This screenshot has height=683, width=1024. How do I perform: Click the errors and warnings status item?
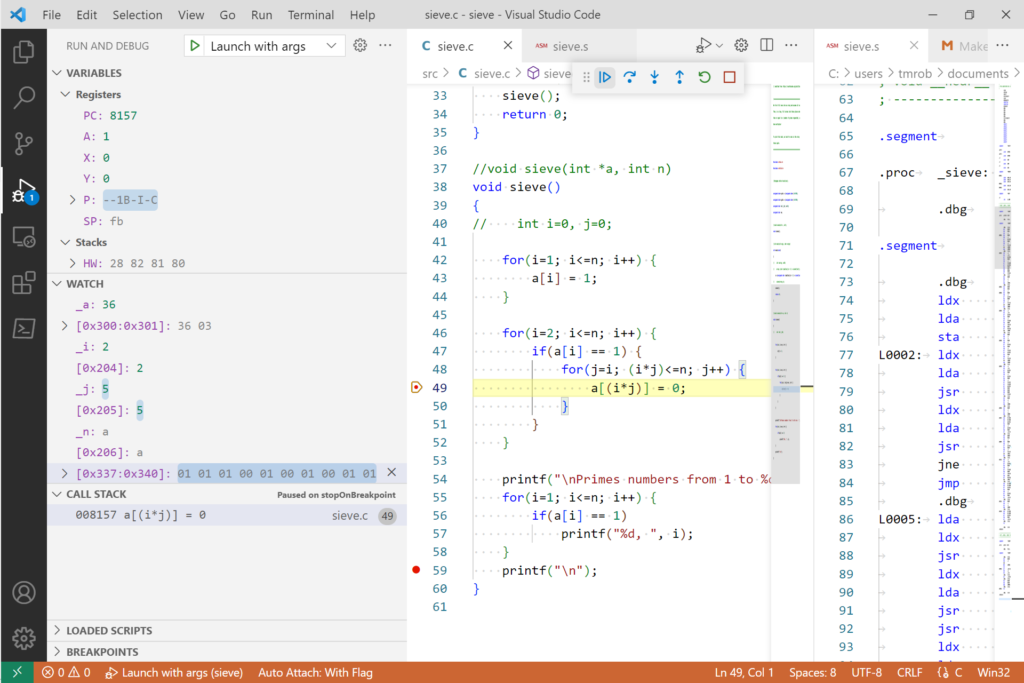coord(67,672)
